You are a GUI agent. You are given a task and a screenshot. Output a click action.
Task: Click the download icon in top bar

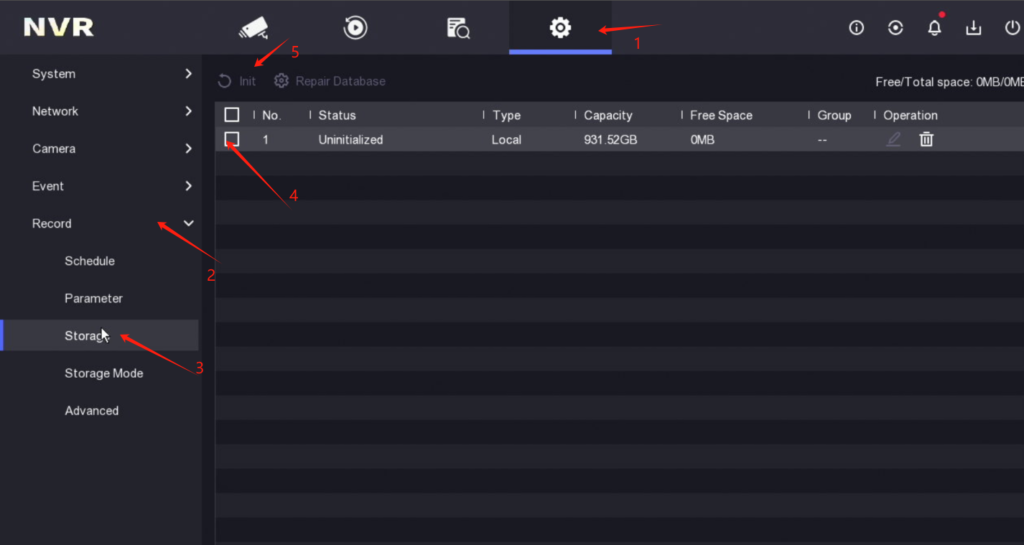point(973,28)
